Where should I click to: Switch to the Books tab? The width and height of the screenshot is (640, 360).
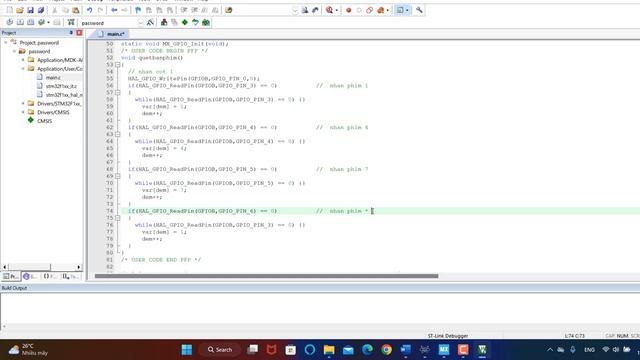pyautogui.click(x=30, y=276)
